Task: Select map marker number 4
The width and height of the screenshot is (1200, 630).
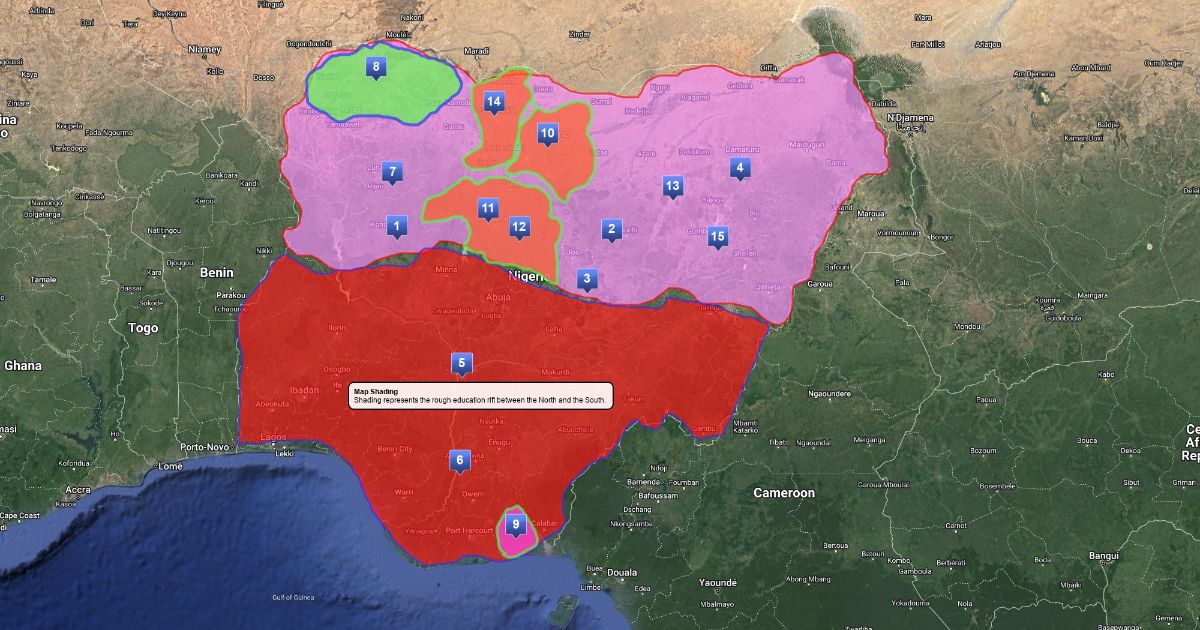Action: tap(739, 168)
